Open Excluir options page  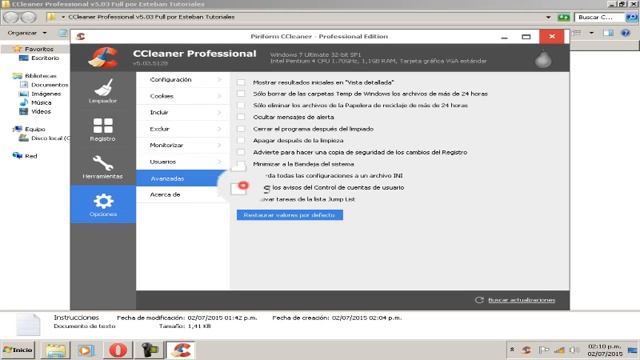183,129
